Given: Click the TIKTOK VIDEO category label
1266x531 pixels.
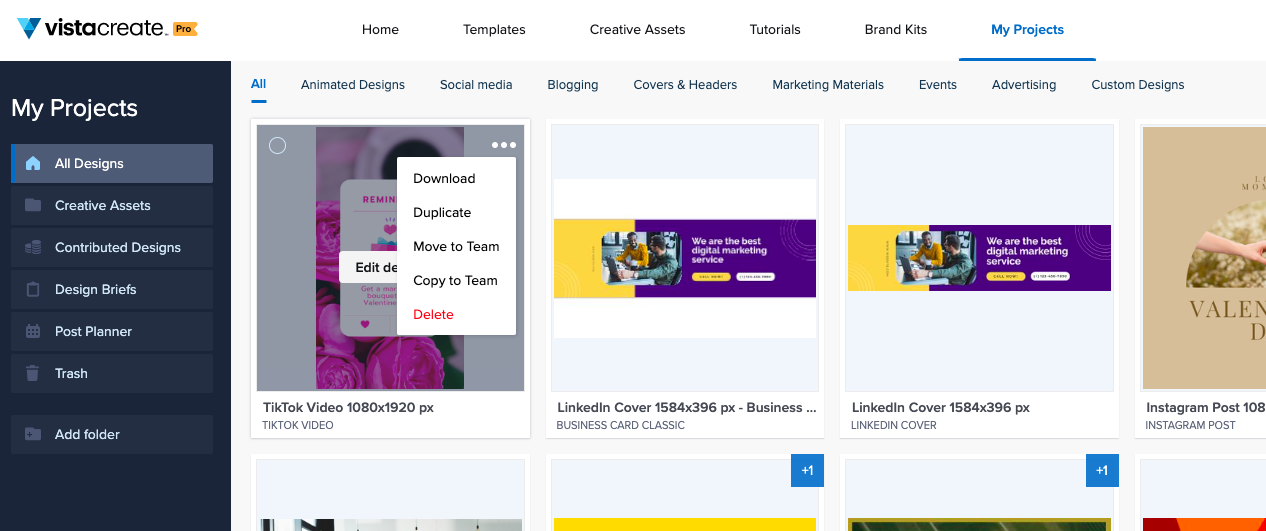Looking at the screenshot, I should point(298,425).
